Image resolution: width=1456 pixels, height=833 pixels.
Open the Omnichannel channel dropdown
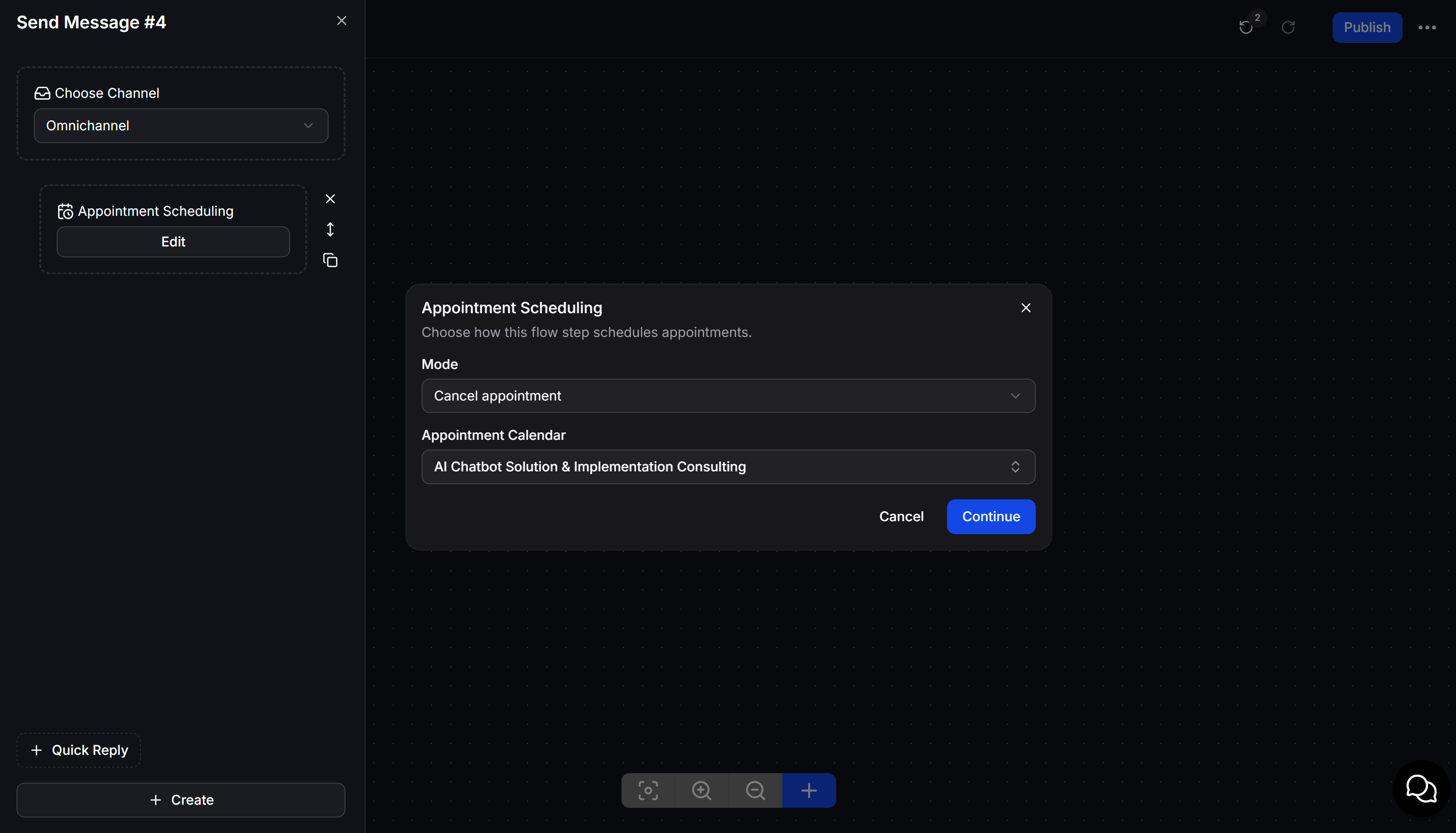[x=181, y=126]
